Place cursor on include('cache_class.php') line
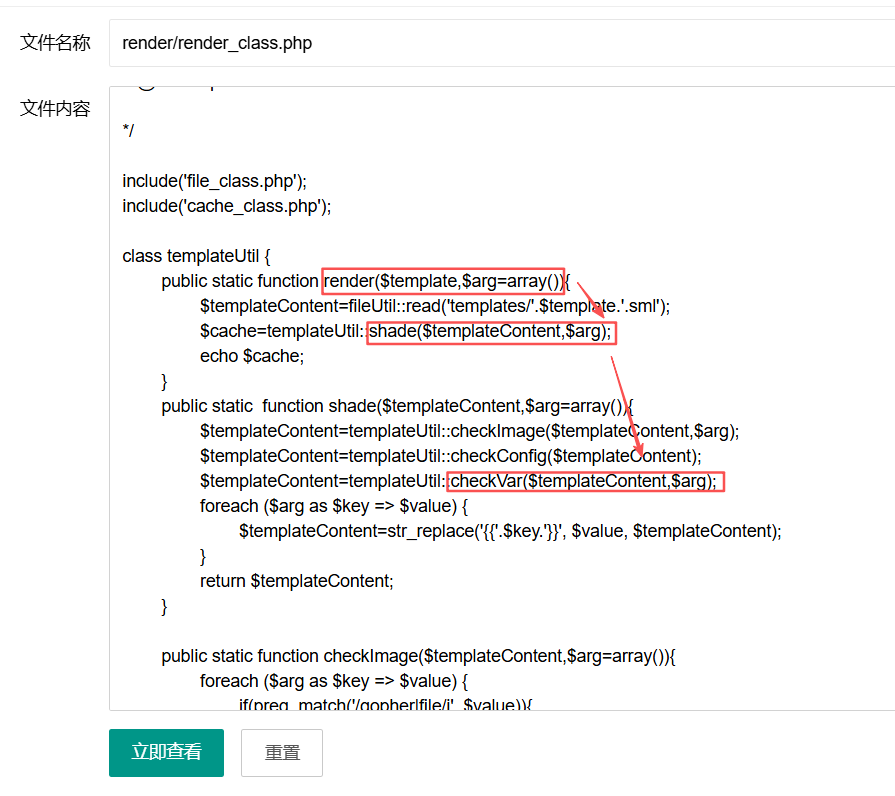The height and width of the screenshot is (796, 895). pyautogui.click(x=226, y=206)
